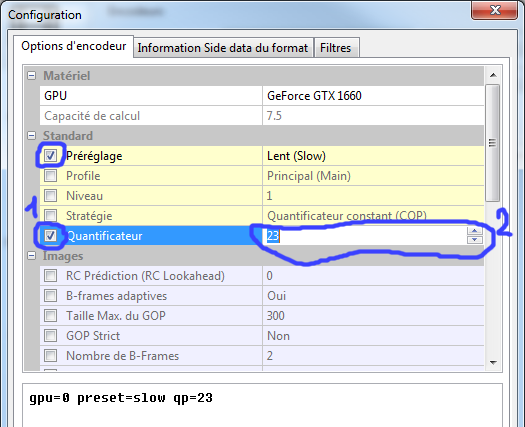Select the Préréglage row label

(94, 156)
